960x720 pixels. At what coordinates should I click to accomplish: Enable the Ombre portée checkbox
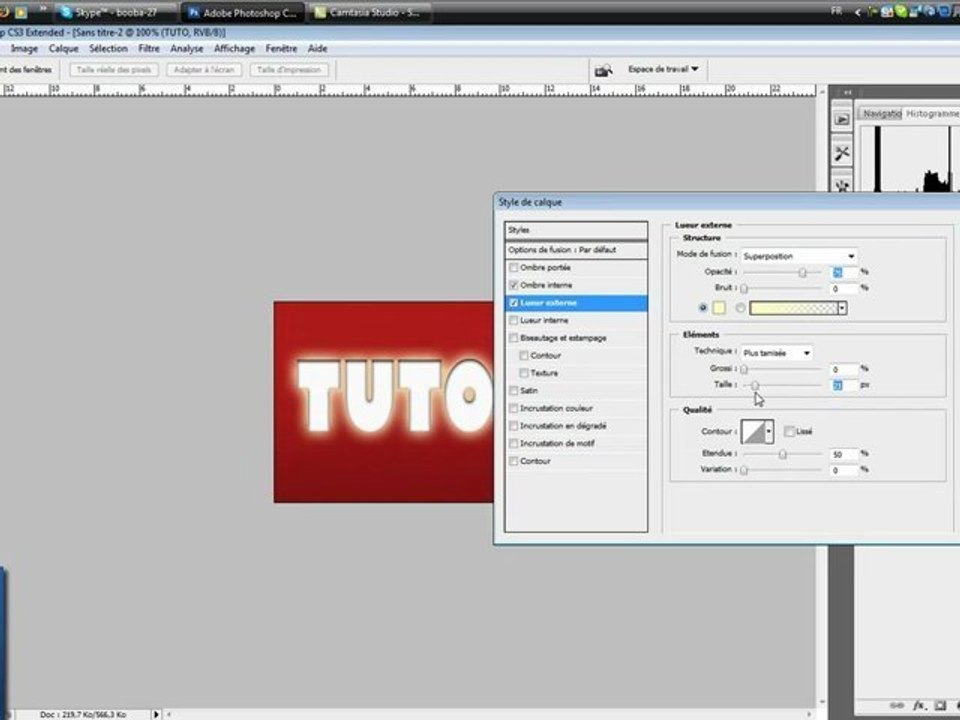pos(514,268)
